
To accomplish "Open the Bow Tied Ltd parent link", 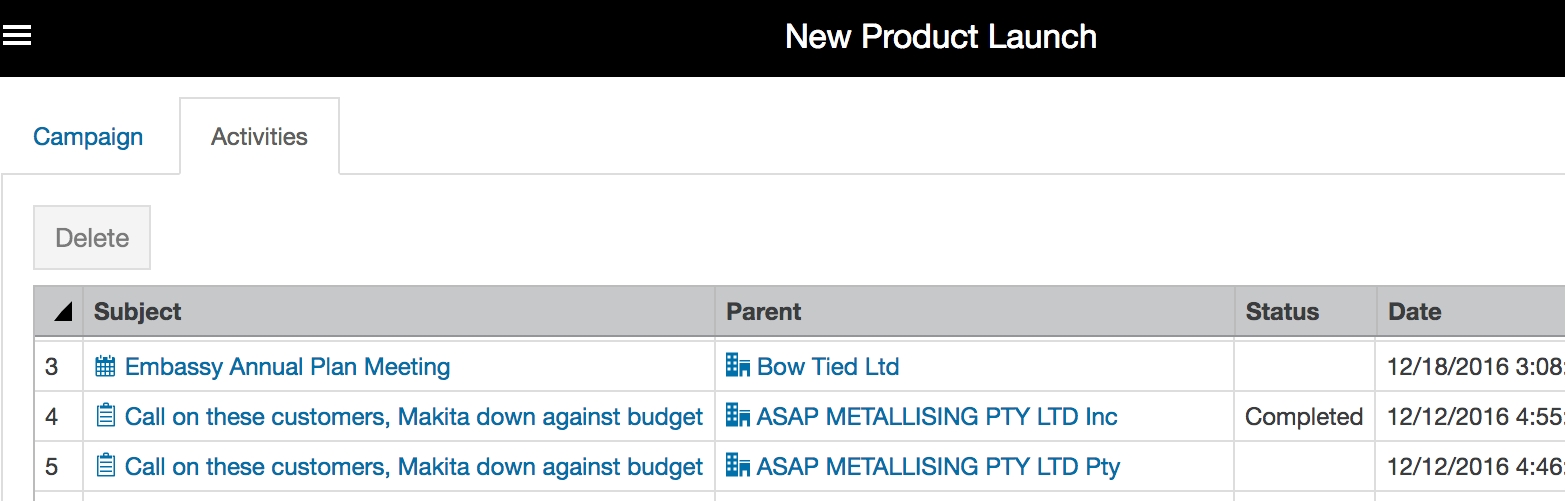I will [x=828, y=367].
